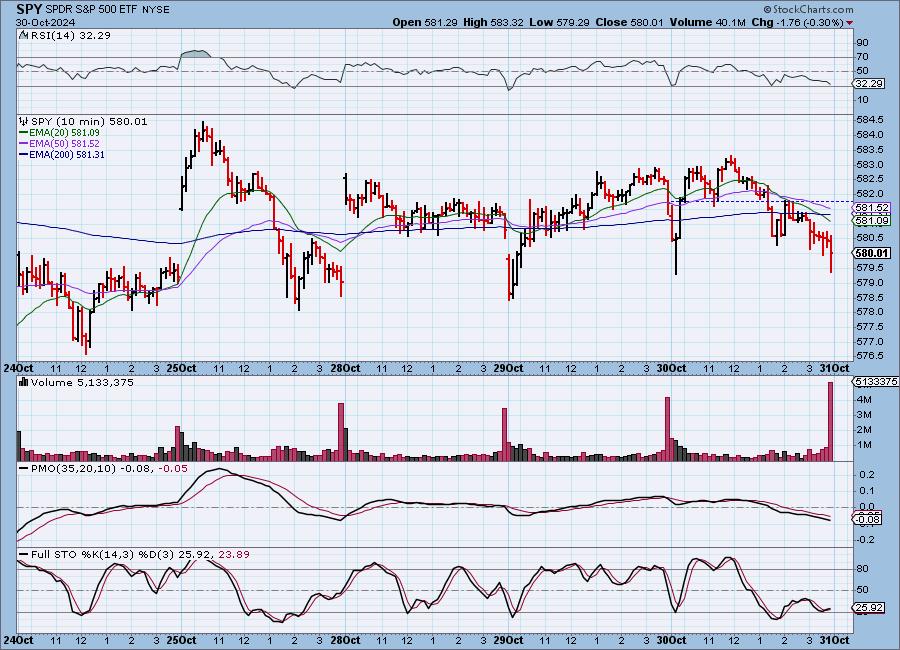Click the 5133375 volume value tag
Screen dimensions: 900x650
[x=876, y=381]
